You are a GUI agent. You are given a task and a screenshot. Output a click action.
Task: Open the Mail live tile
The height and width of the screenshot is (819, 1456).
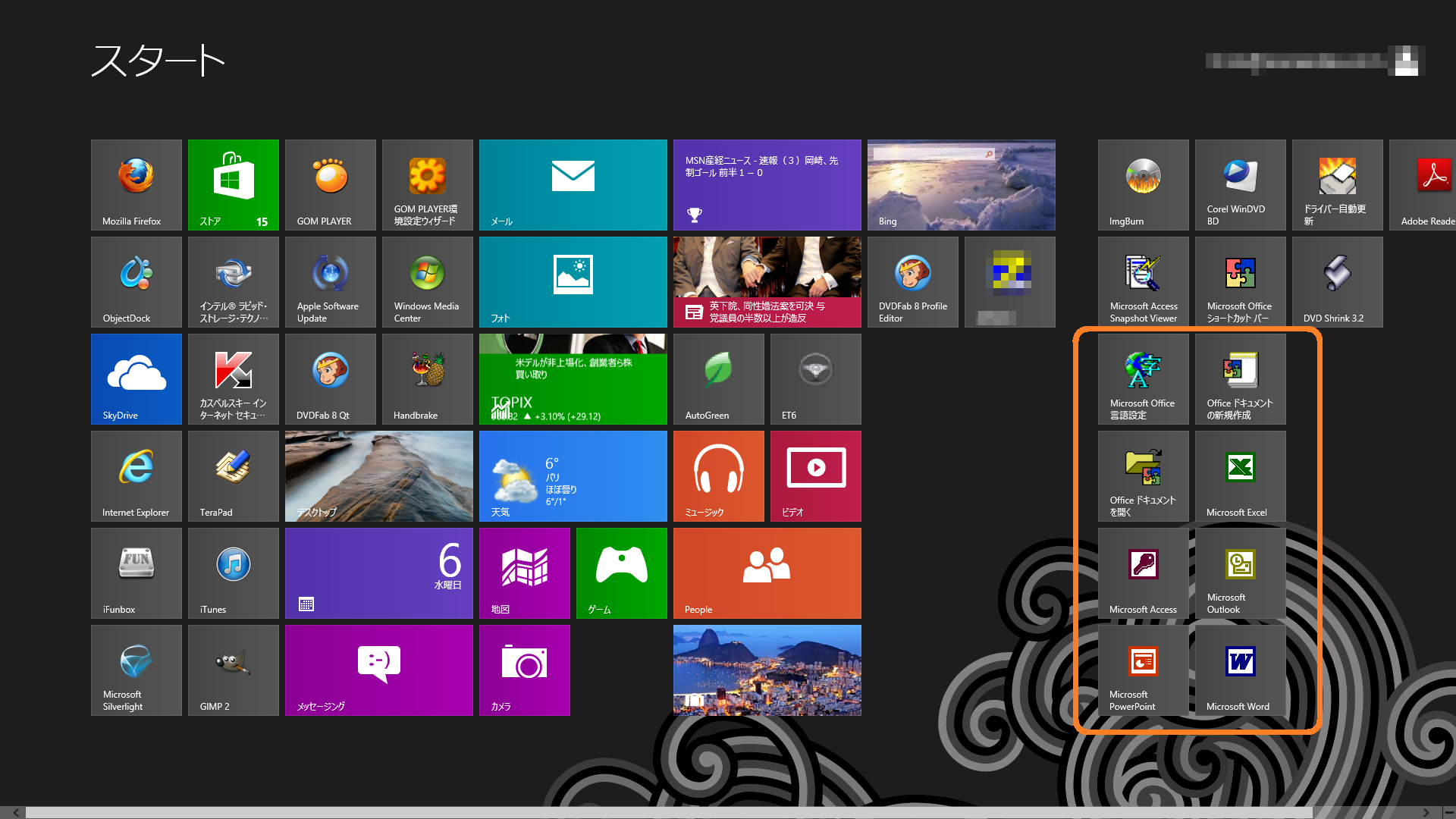(573, 184)
